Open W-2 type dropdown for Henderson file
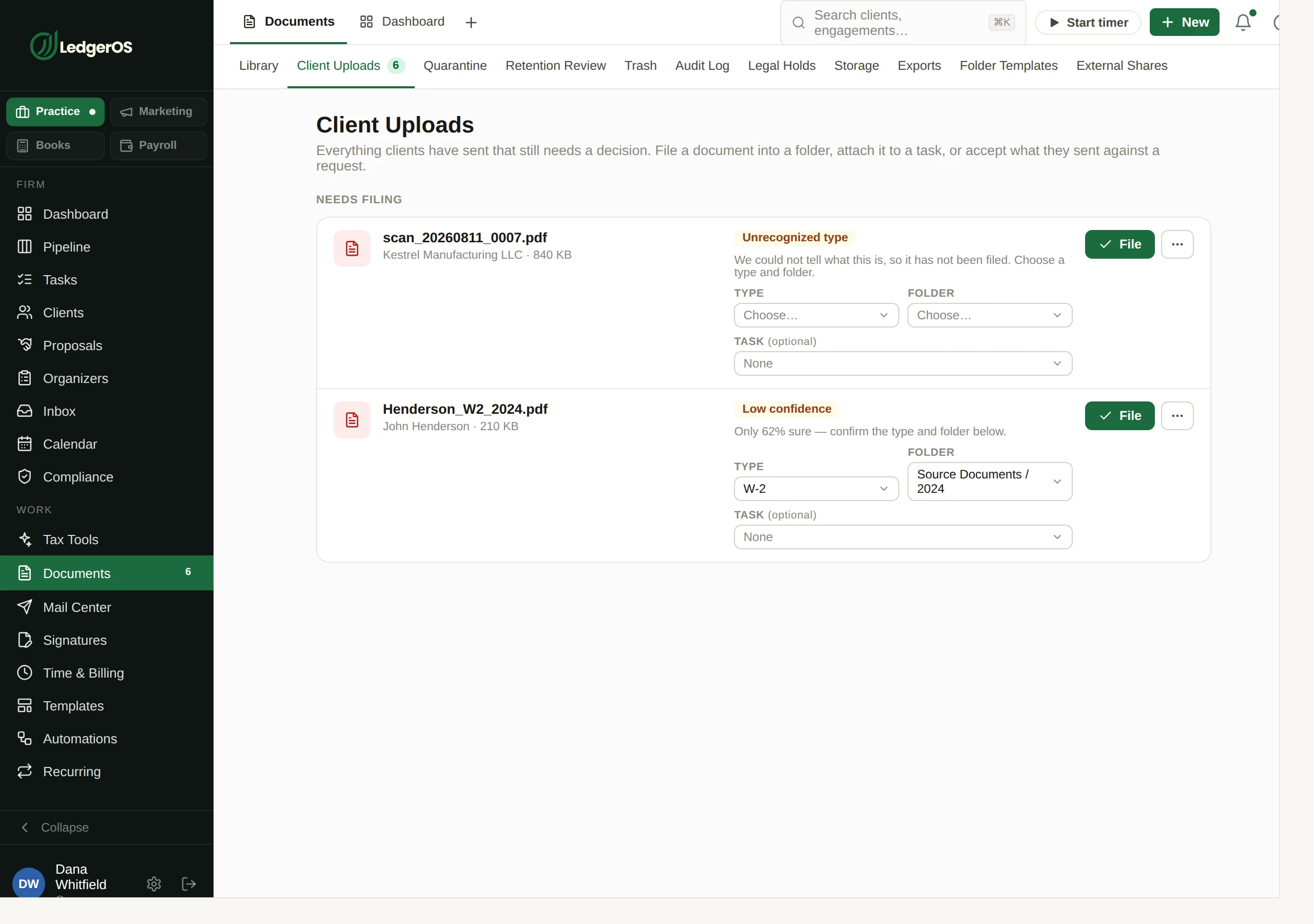Screen dimensions: 1314x924 (x=816, y=489)
